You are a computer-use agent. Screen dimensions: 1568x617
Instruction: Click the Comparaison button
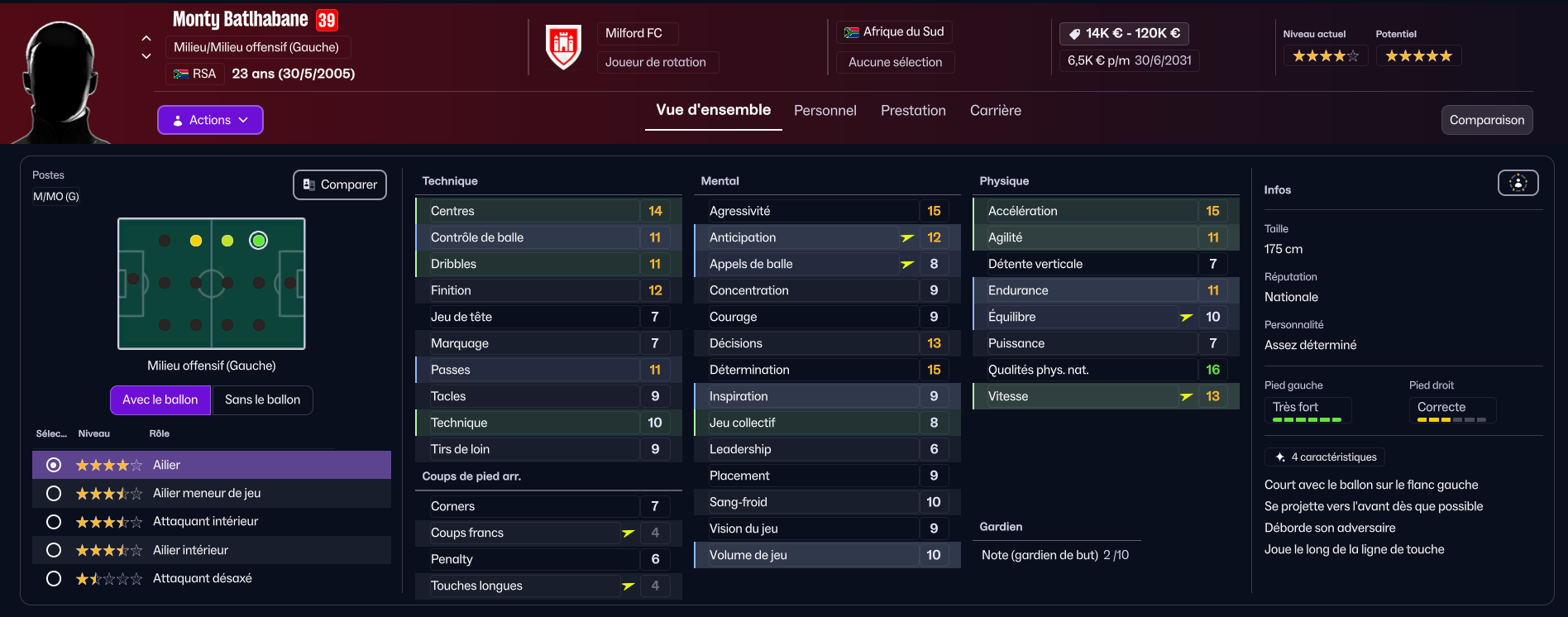[x=1486, y=120]
